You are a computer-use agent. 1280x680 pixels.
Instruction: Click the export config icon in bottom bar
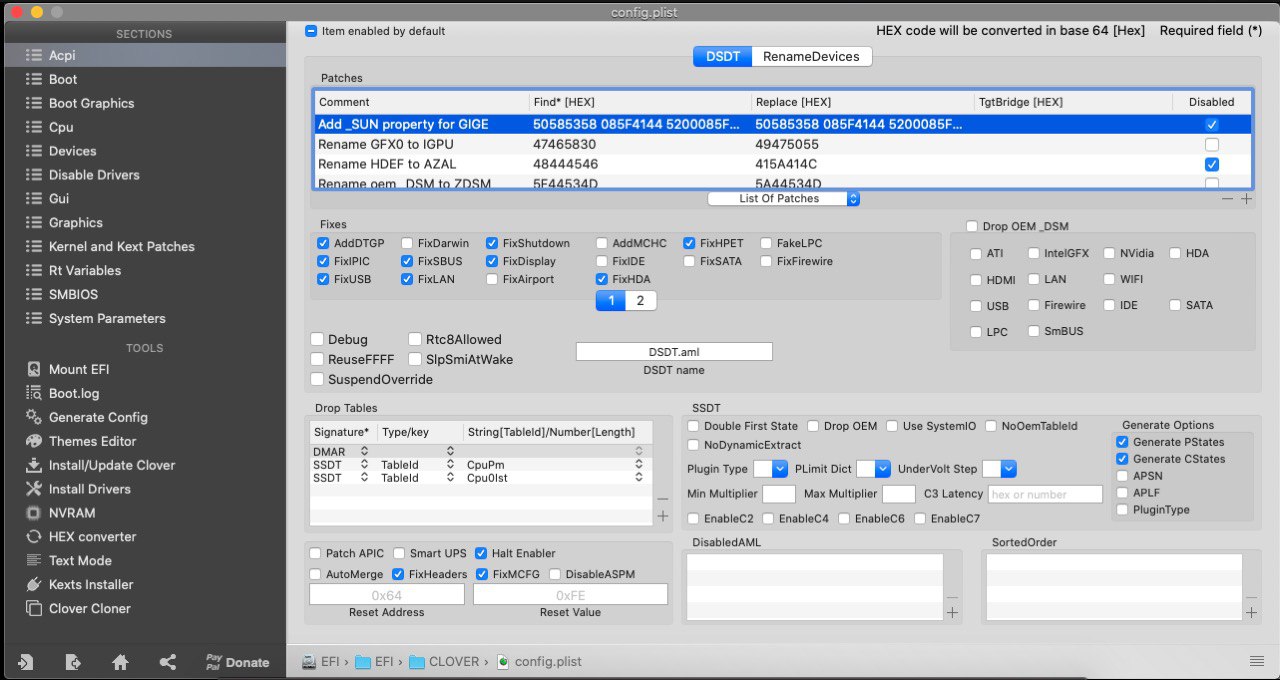pos(73,662)
